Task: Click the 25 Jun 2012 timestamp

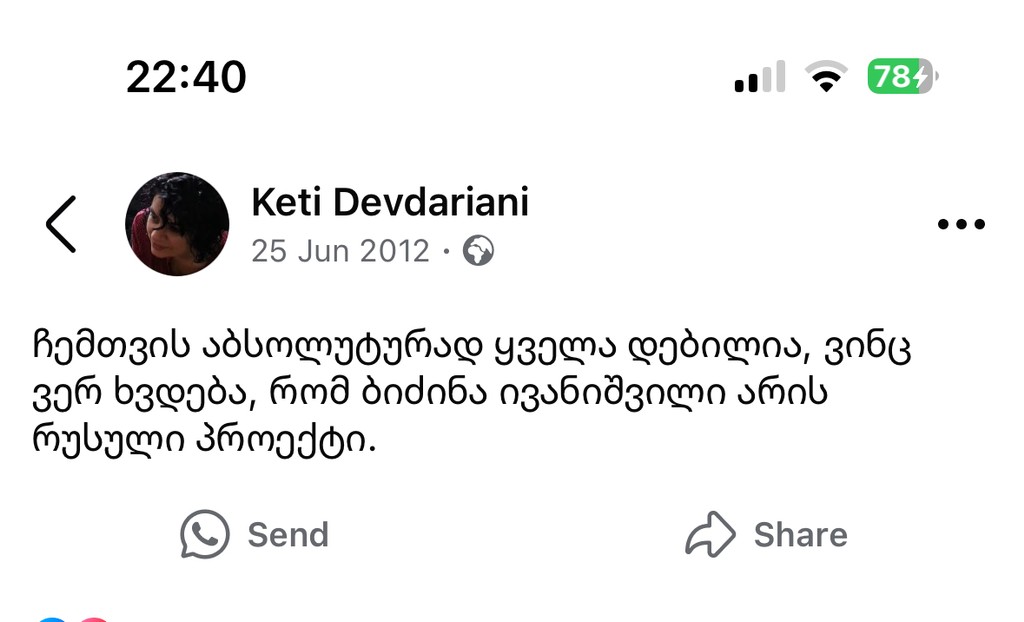Action: pyautogui.click(x=340, y=250)
